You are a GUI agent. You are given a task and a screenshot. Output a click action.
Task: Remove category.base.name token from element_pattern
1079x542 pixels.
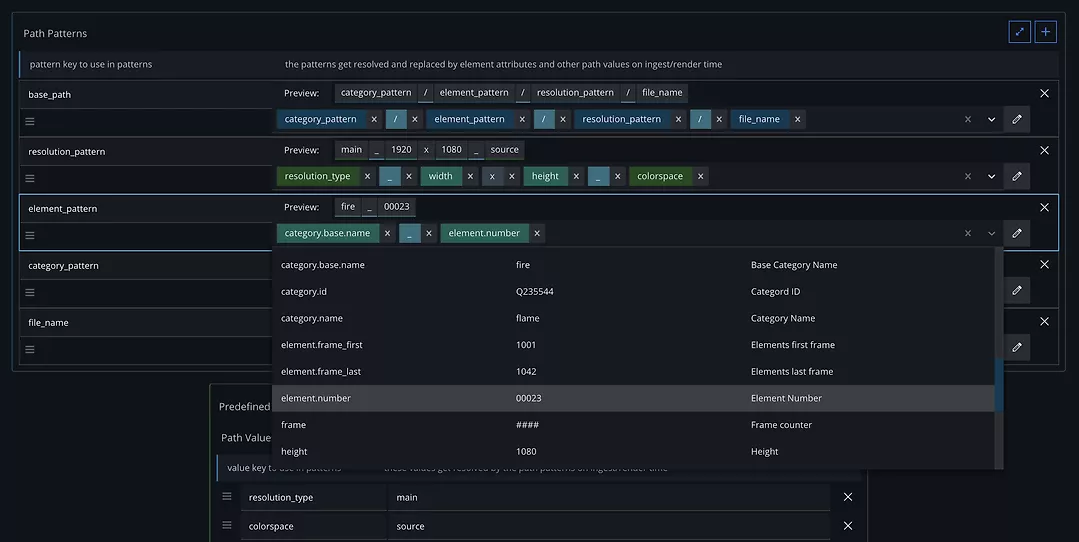(387, 233)
